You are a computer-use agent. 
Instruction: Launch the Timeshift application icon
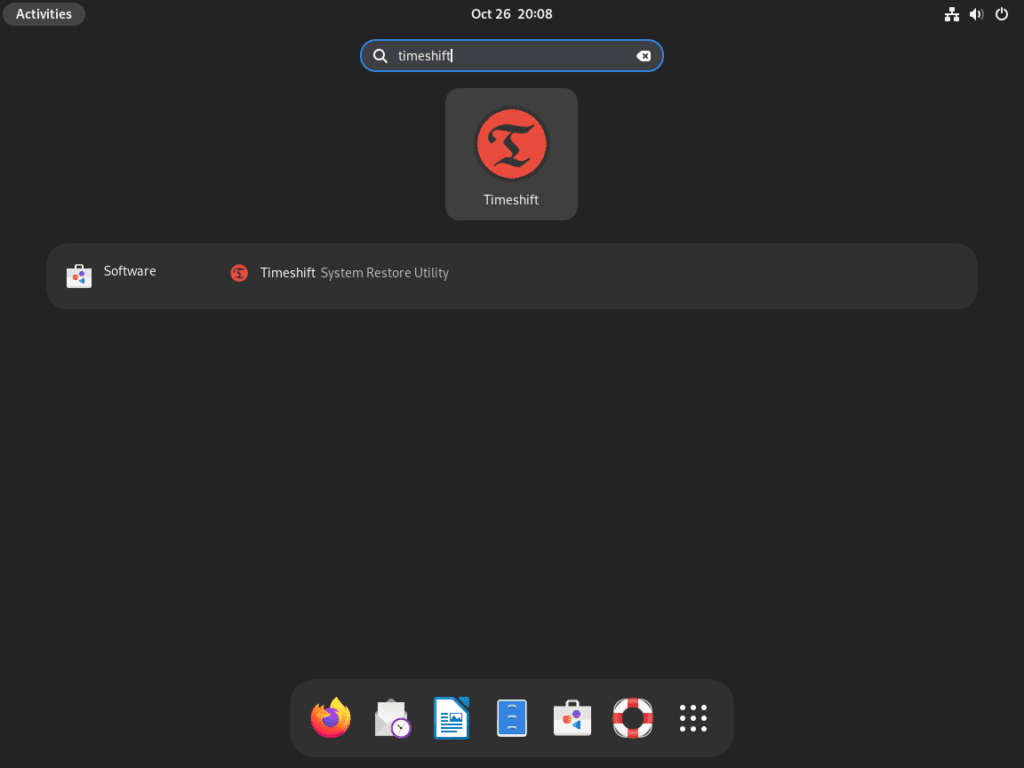coord(511,144)
